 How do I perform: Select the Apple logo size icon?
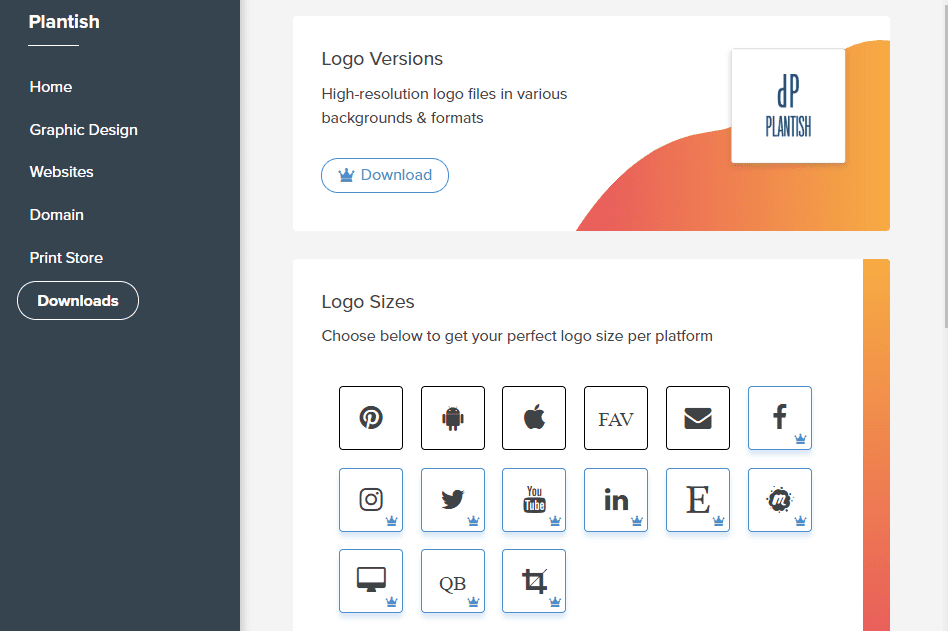pyautogui.click(x=534, y=418)
